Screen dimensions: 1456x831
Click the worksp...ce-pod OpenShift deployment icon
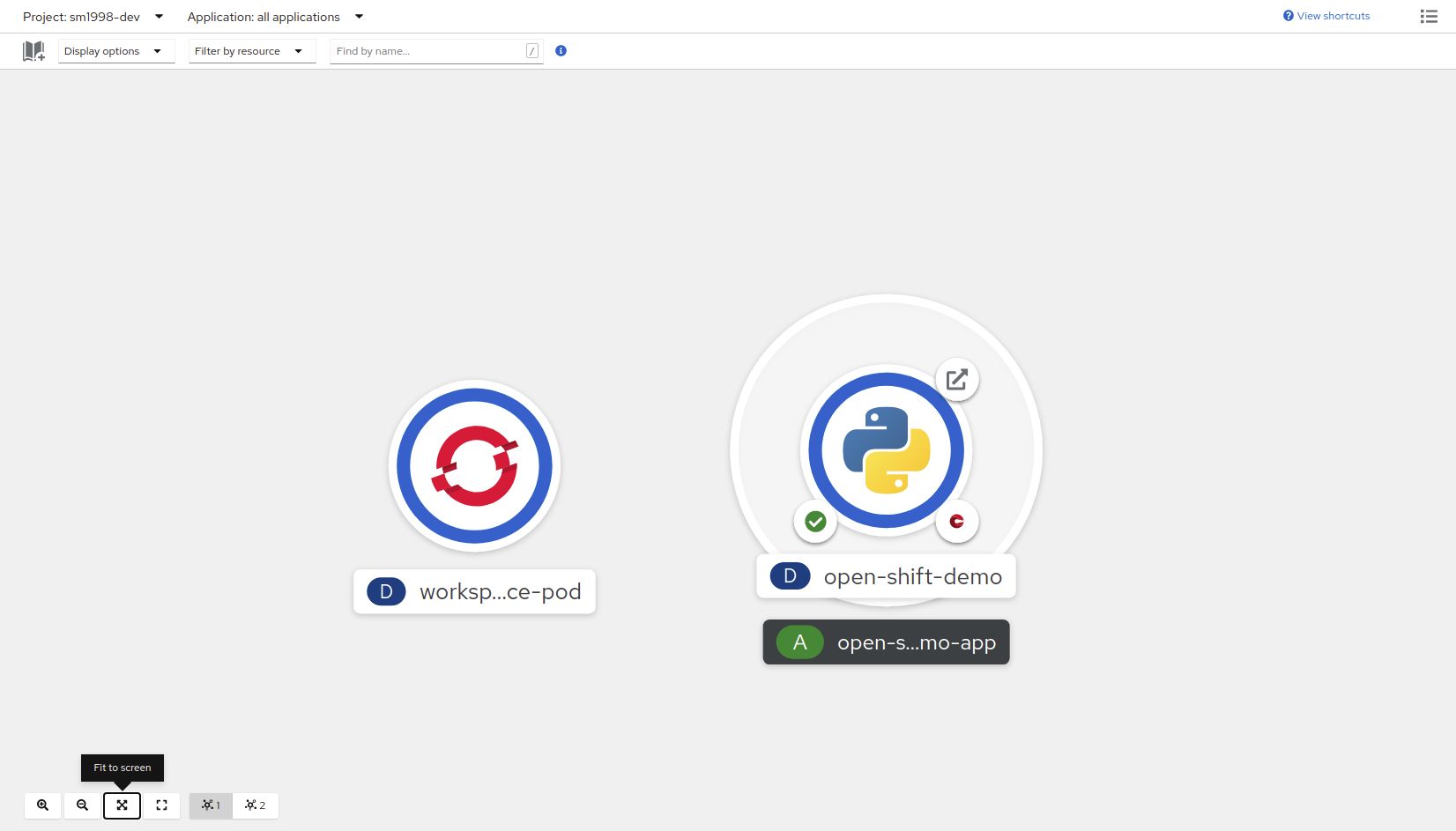(x=474, y=466)
